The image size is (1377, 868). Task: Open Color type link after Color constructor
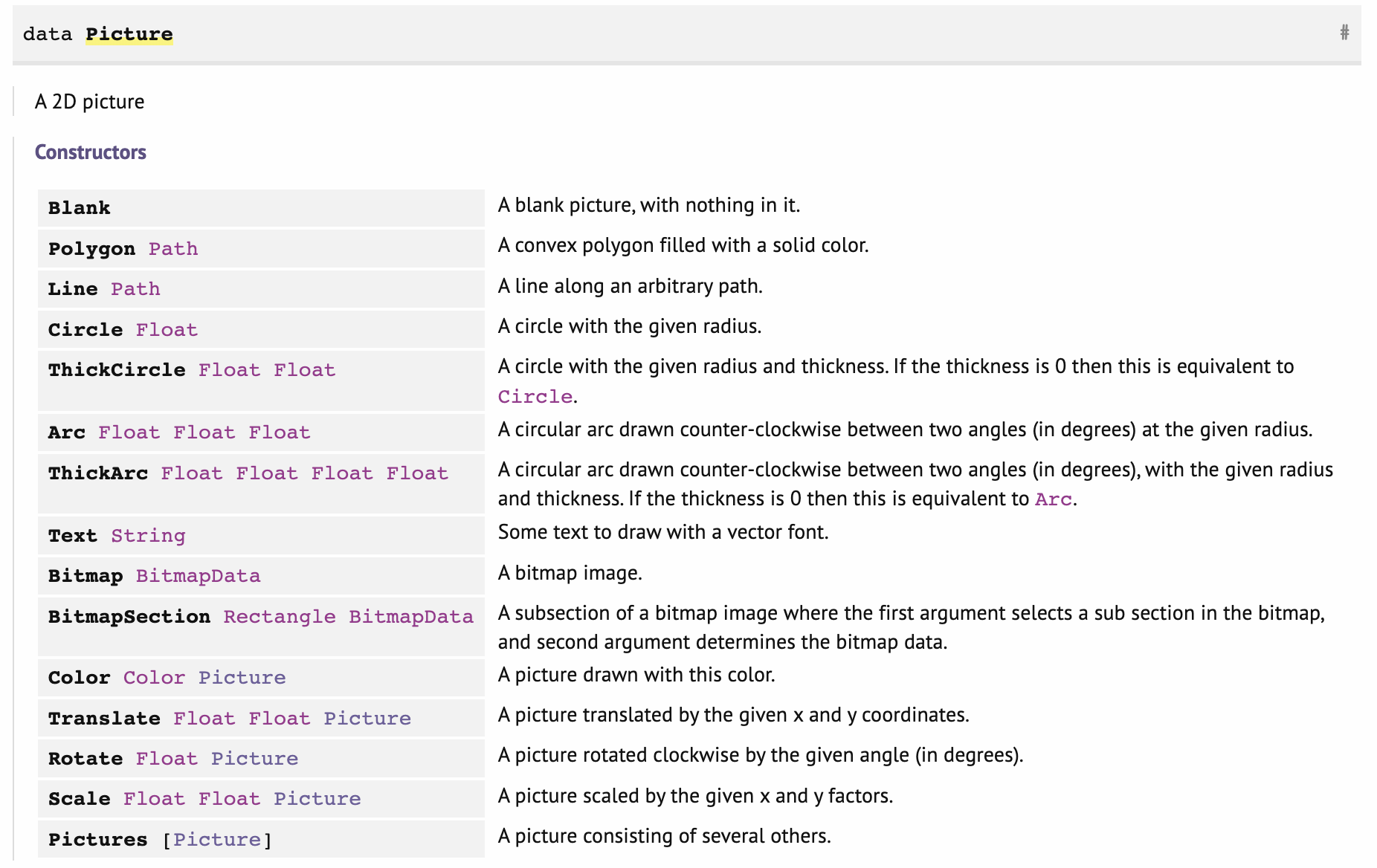154,678
